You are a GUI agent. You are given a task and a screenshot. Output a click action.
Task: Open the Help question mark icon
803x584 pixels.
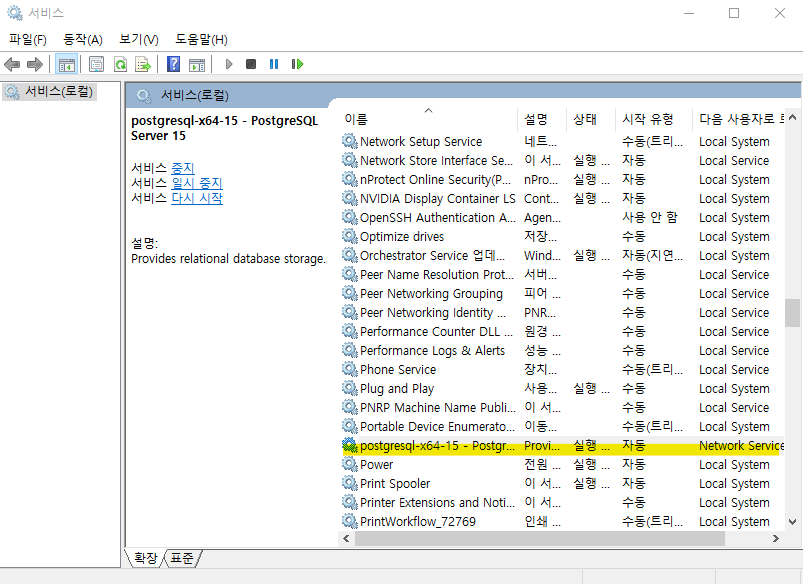pyautogui.click(x=174, y=65)
